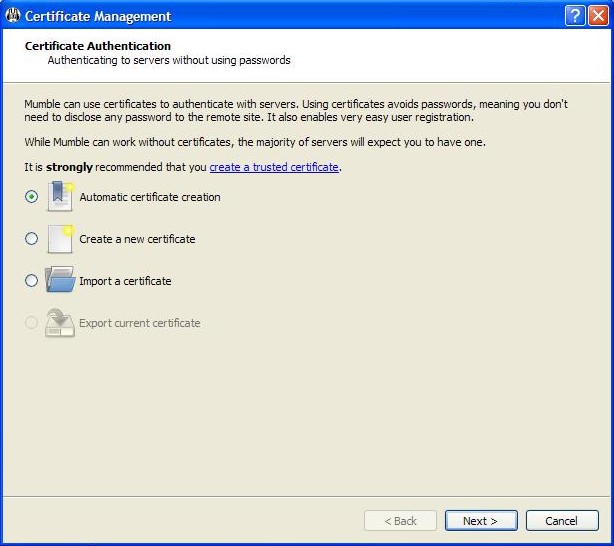
Task: Select the Automatic certificate creation radio button
Action: 31,196
